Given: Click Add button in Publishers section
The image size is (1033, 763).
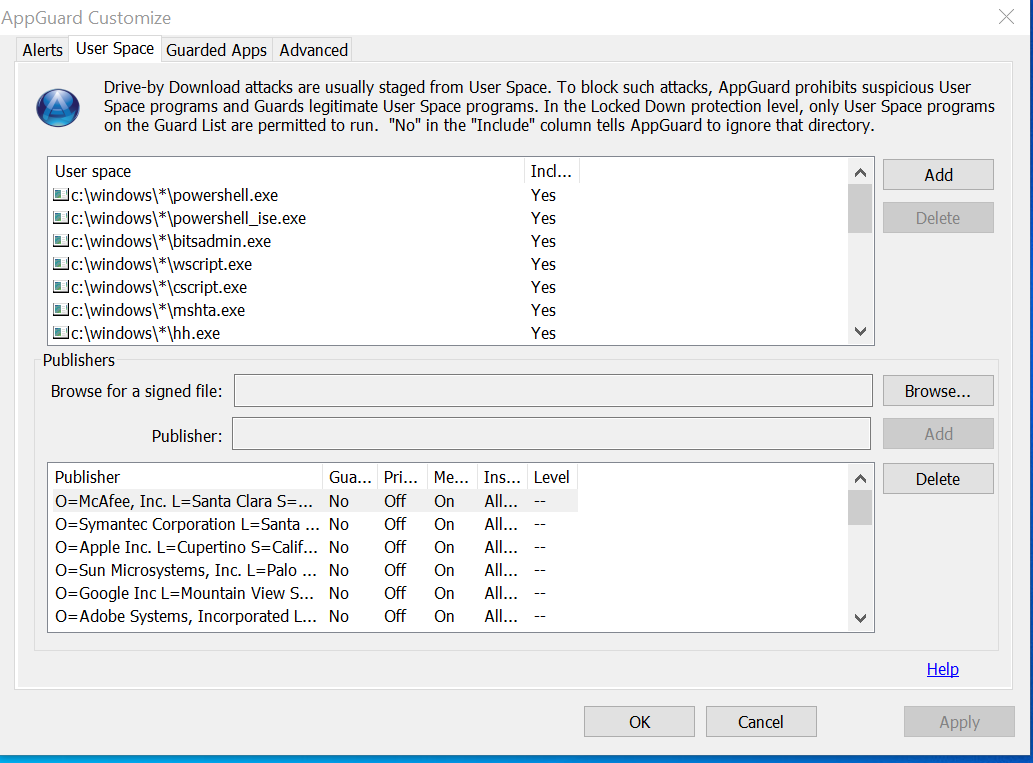Looking at the screenshot, I should (938, 434).
